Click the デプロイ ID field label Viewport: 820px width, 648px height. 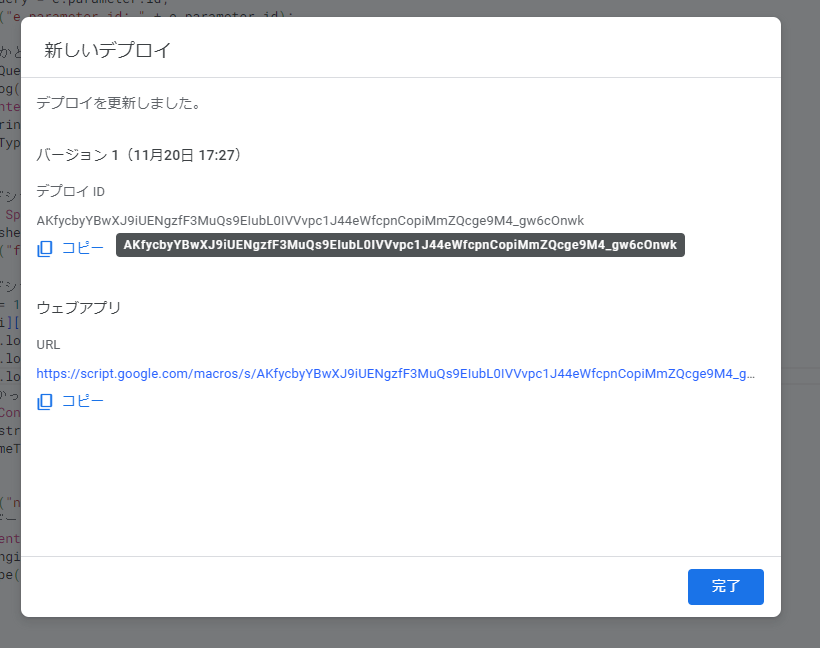(71, 191)
